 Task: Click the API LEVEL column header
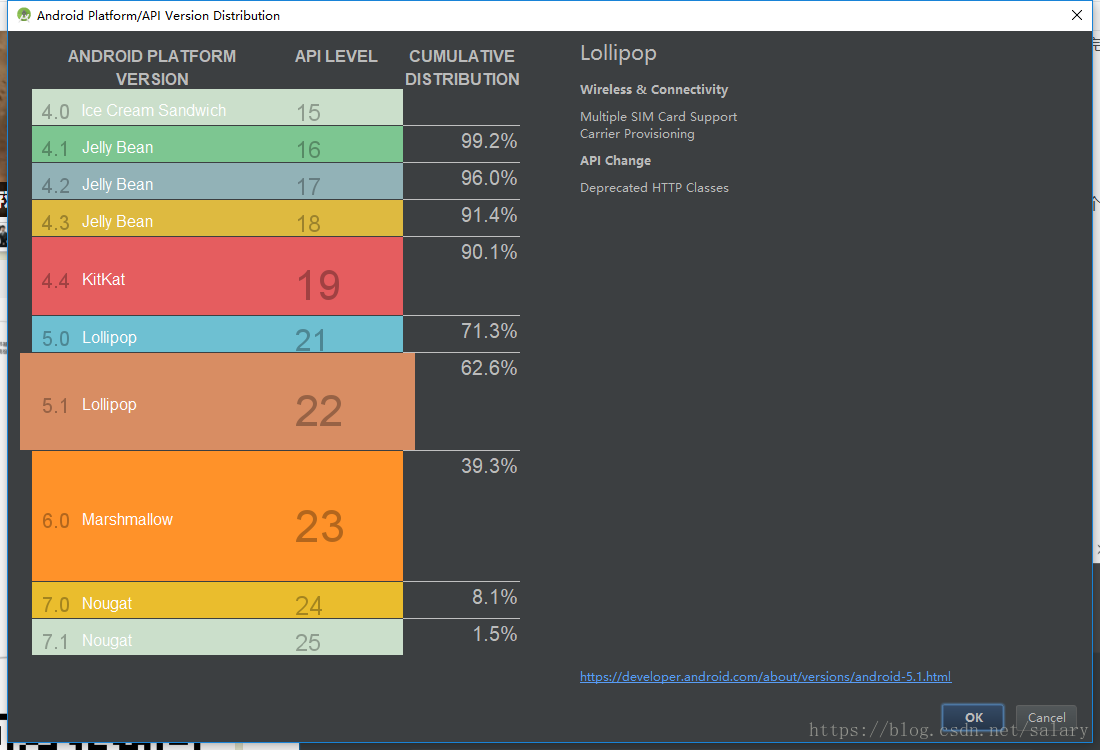coord(336,56)
